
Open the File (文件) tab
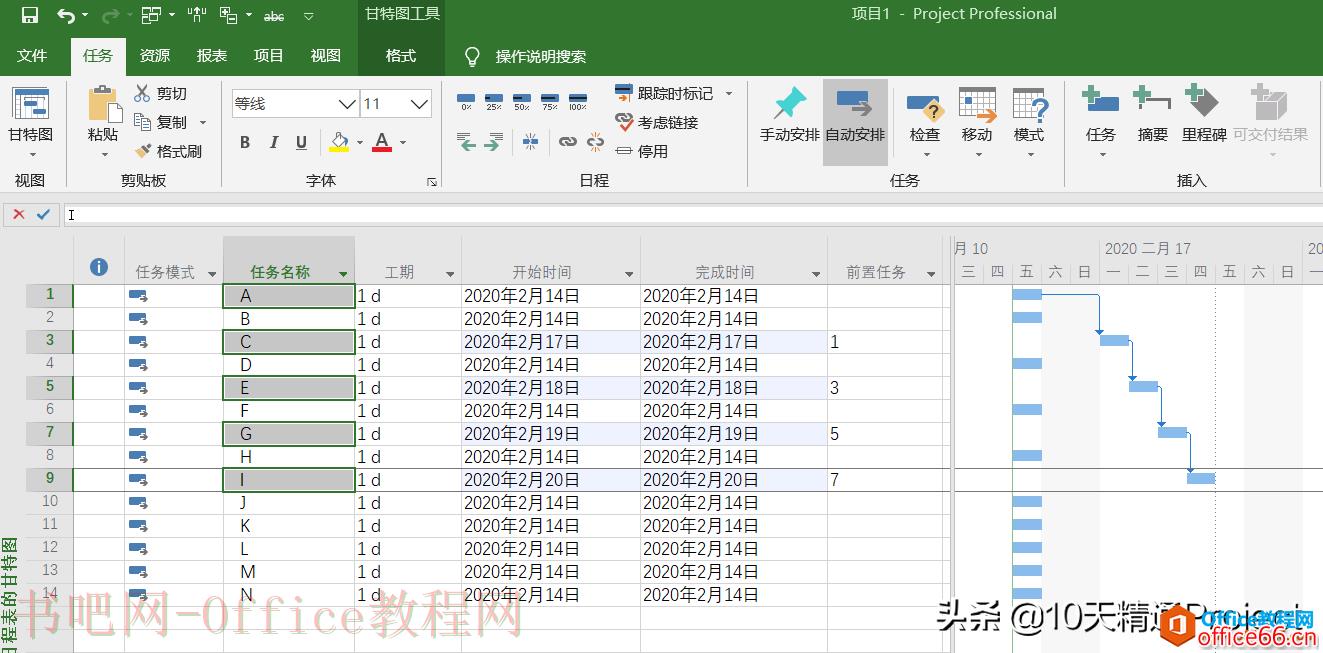[32, 56]
